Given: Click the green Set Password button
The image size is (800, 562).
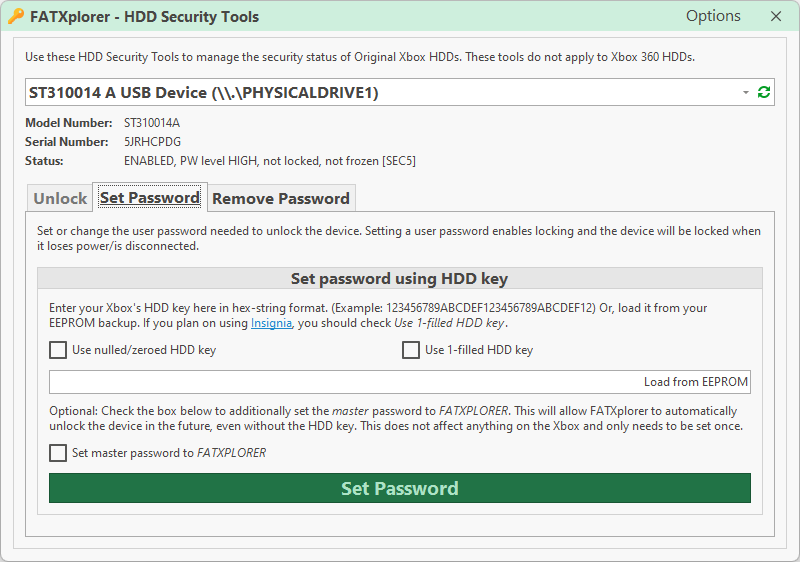Looking at the screenshot, I should tap(400, 488).
